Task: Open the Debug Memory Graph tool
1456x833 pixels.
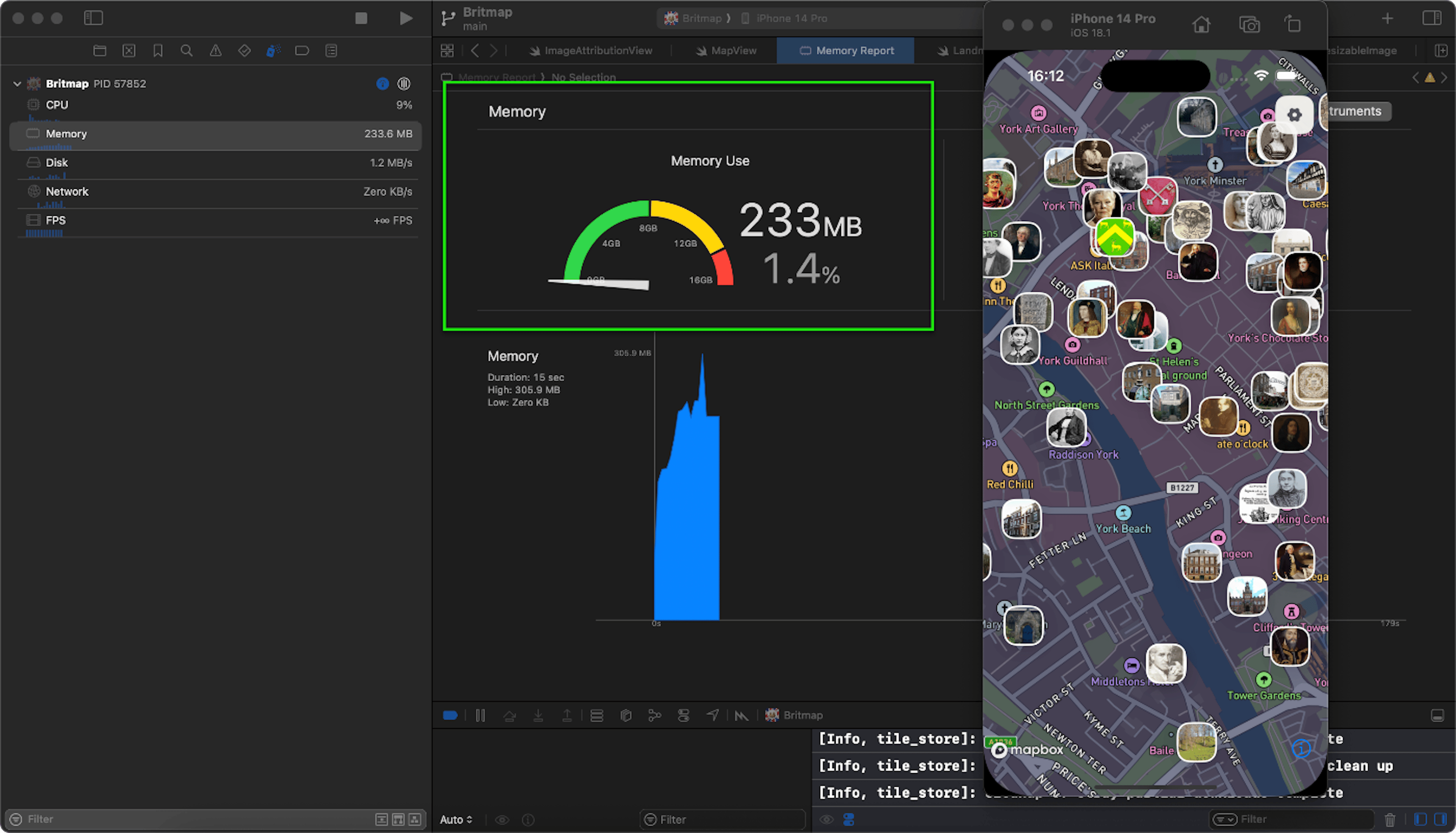Action: click(654, 715)
